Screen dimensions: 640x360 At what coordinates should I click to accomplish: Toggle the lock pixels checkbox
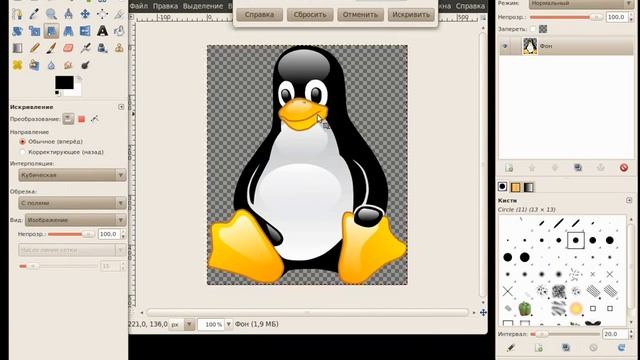533,29
